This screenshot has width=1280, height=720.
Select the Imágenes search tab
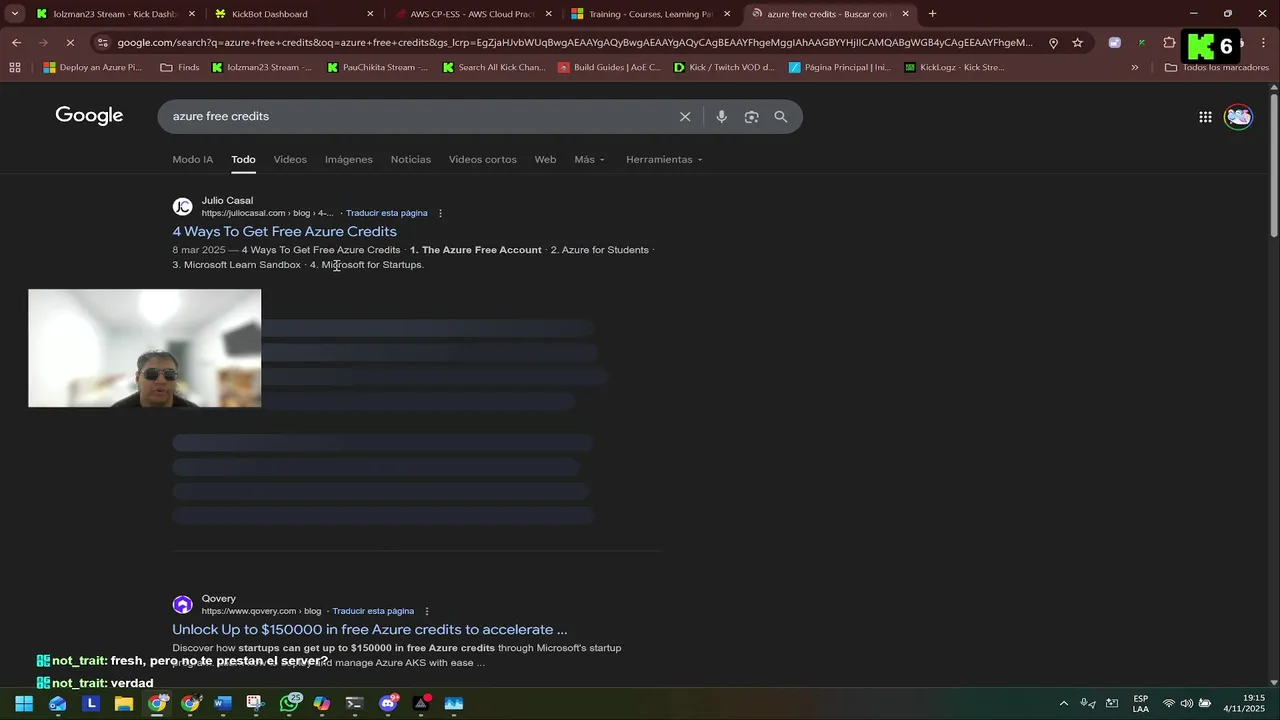coord(348,160)
